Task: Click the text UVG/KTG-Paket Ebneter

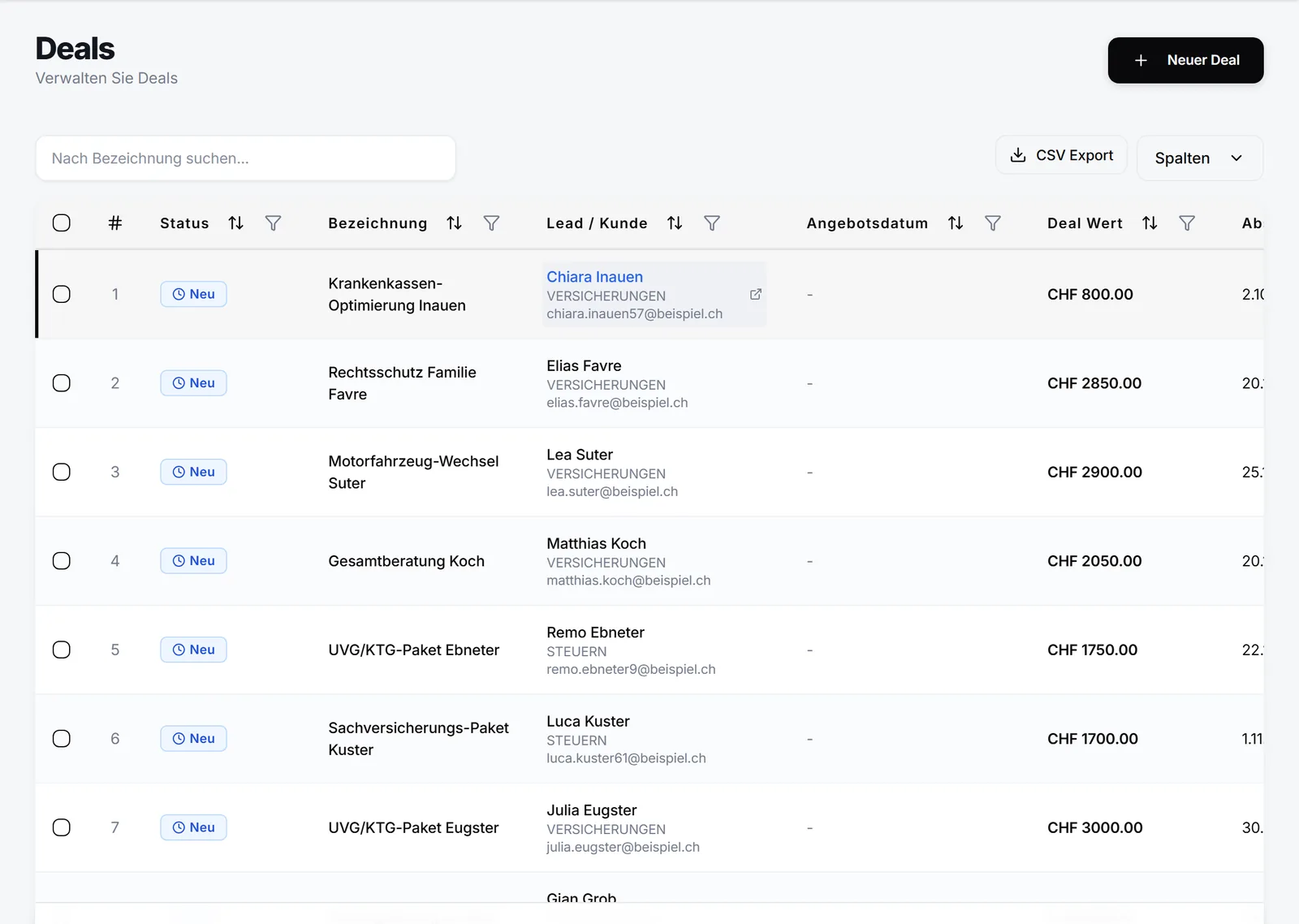Action: [x=413, y=650]
